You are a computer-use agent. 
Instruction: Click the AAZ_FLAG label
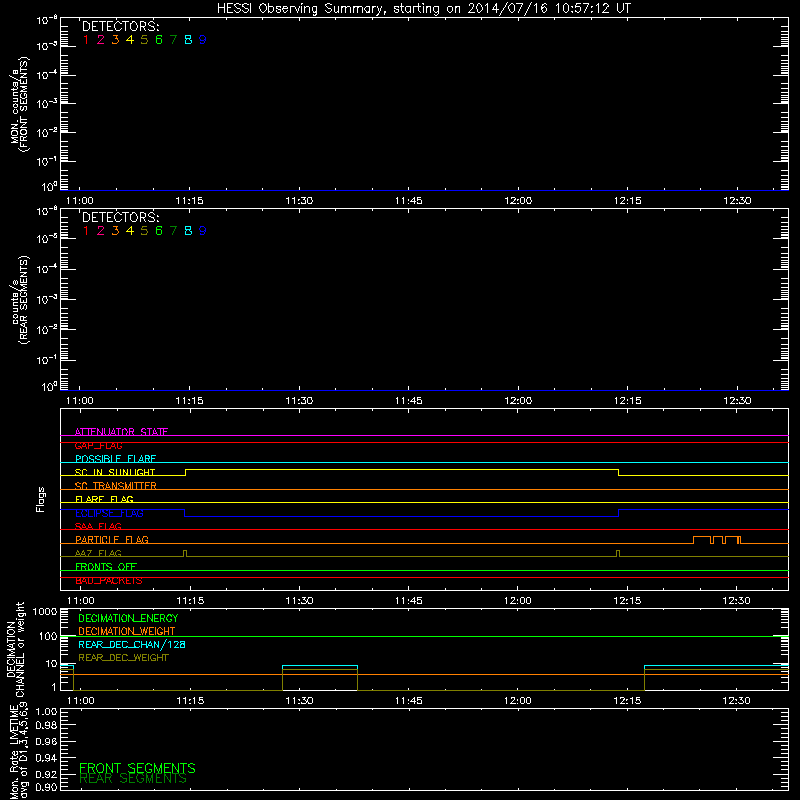click(98, 553)
